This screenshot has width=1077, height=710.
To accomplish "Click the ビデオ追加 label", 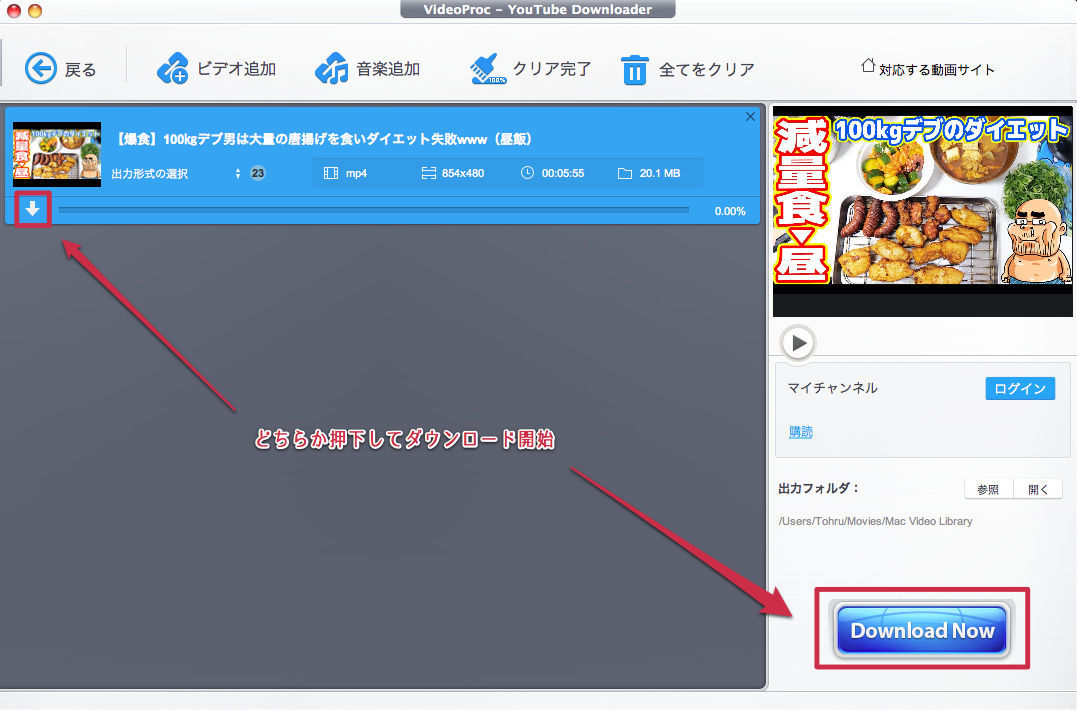I will 236,69.
